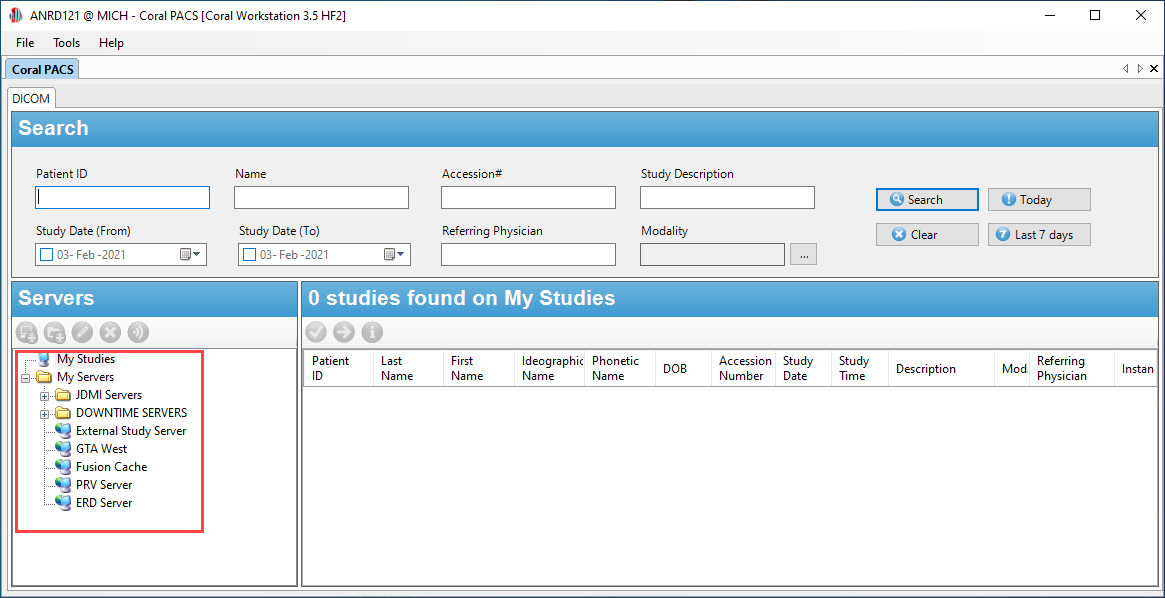Image resolution: width=1165 pixels, height=598 pixels.
Task: Open the Study Date (From) calendar dropdown
Action: point(190,255)
